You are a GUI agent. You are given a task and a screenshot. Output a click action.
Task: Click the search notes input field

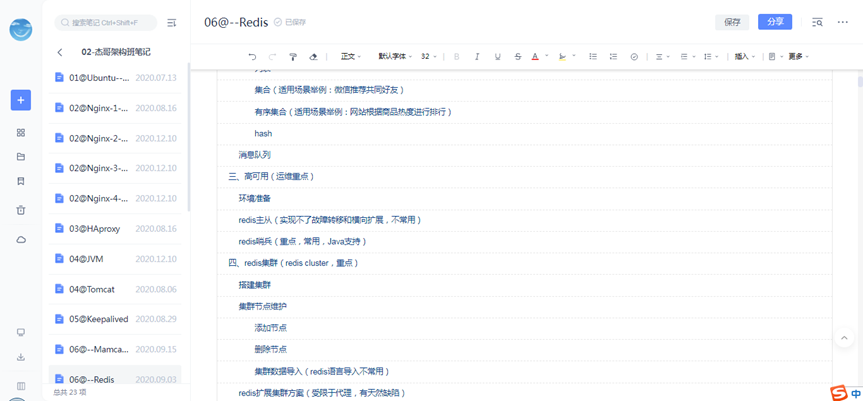click(x=108, y=22)
